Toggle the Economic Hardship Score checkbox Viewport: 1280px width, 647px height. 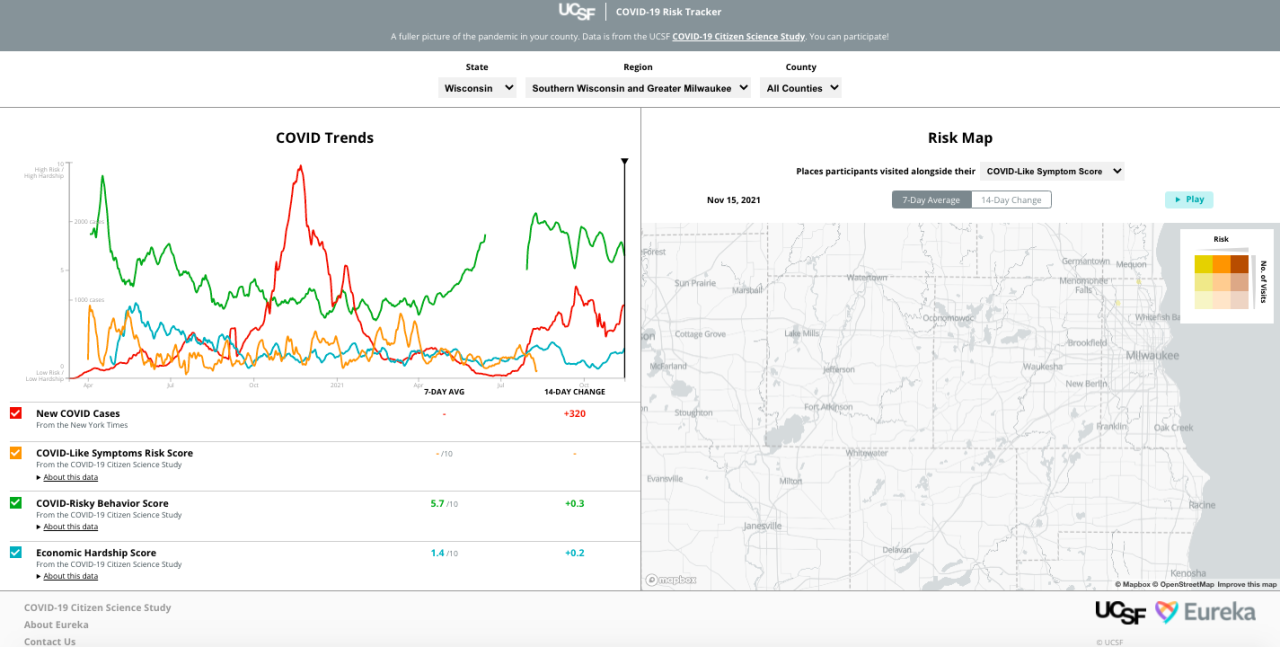pos(16,552)
